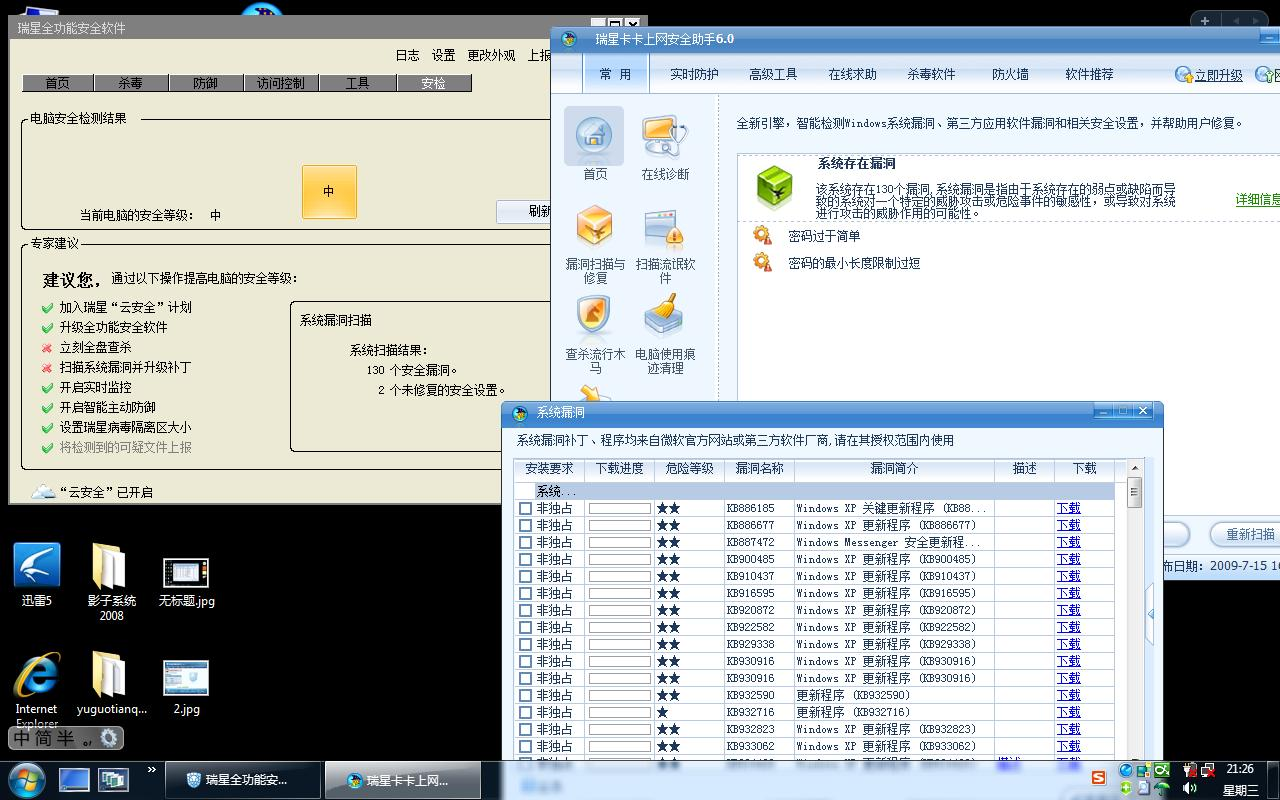This screenshot has height=800, width=1280.
Task: Toggle the 半 half-width mode on IME bar
Action: (x=66, y=738)
